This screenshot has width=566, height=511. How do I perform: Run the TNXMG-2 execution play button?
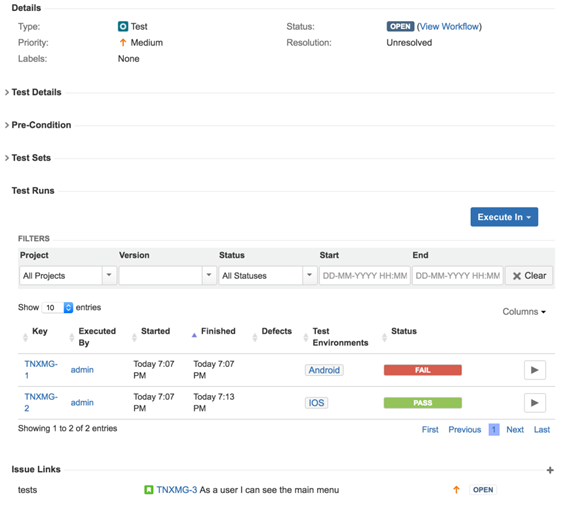535,403
